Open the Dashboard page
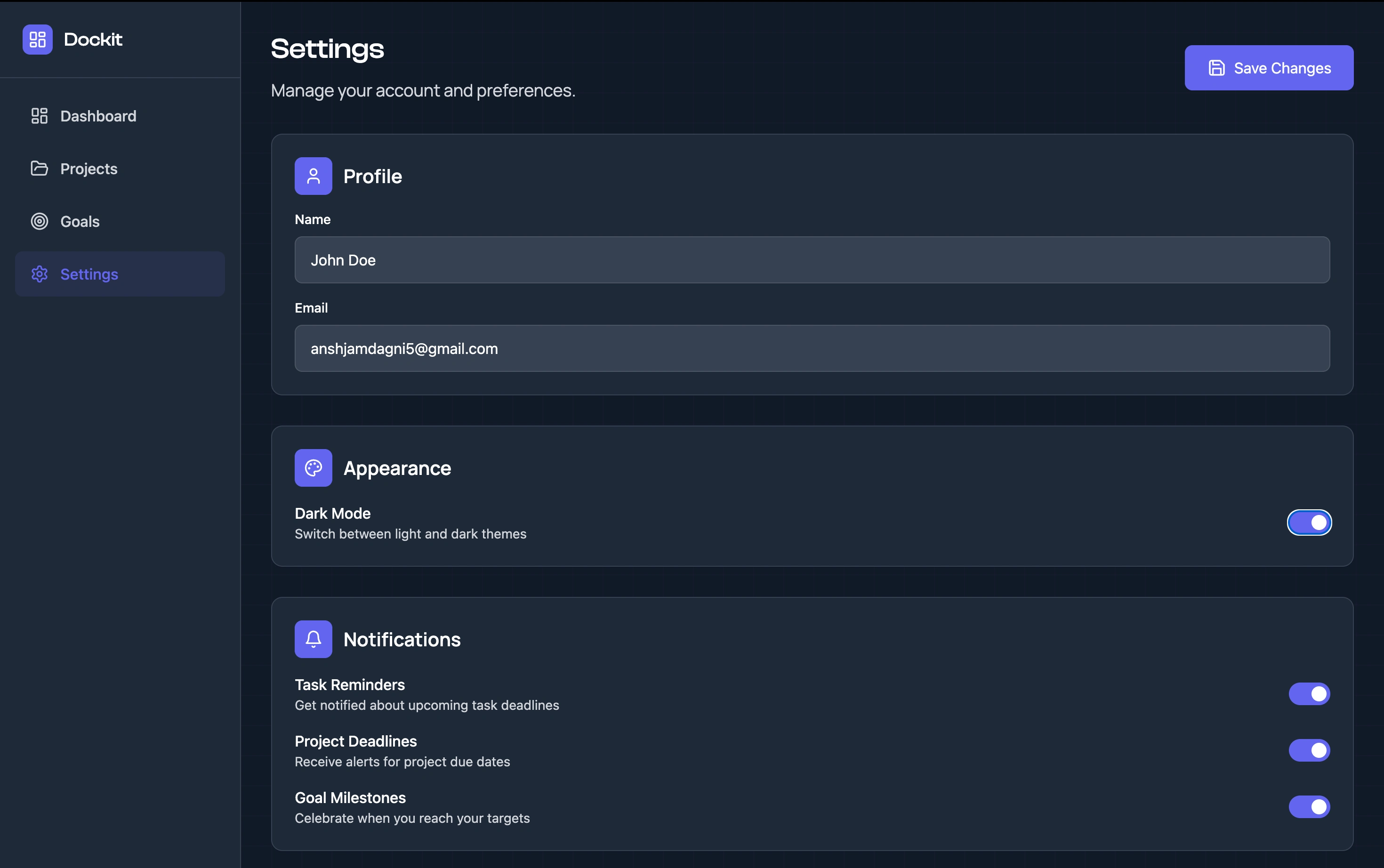 pos(120,116)
